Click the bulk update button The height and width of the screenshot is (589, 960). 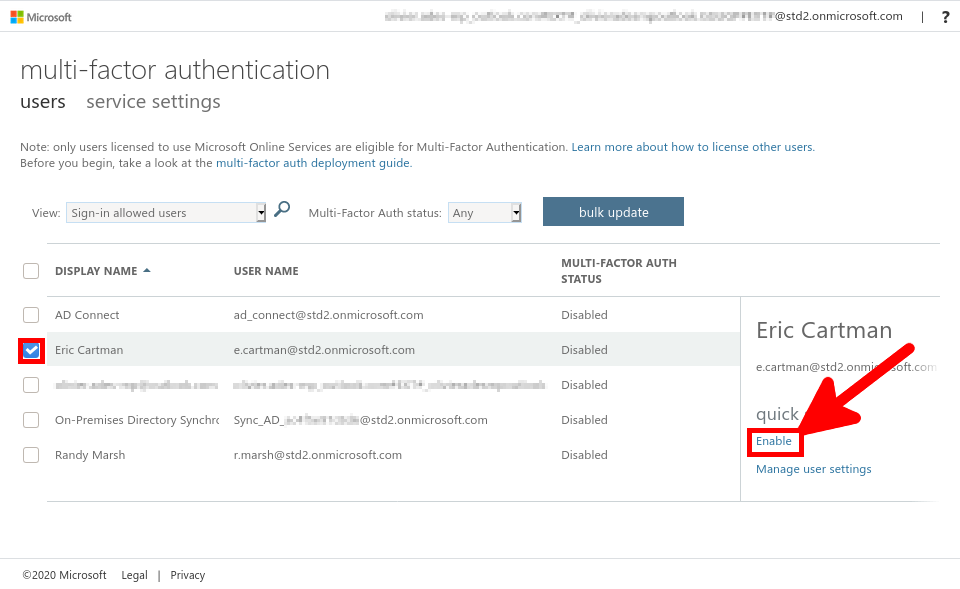coord(613,211)
